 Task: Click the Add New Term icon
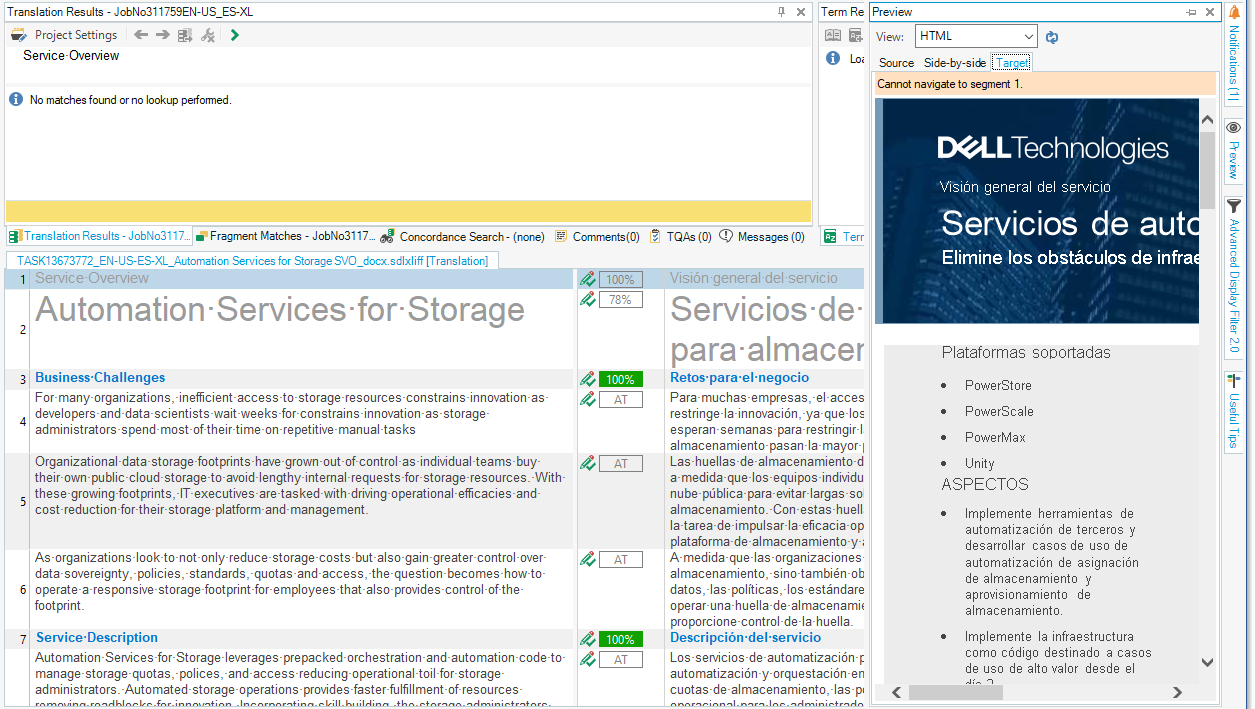tap(855, 34)
